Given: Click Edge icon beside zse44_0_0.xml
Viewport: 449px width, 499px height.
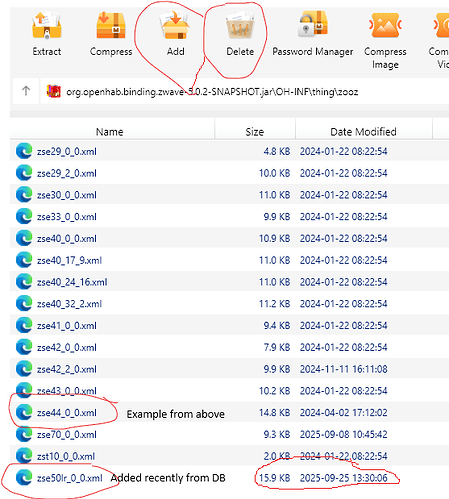Looking at the screenshot, I should [x=24, y=412].
